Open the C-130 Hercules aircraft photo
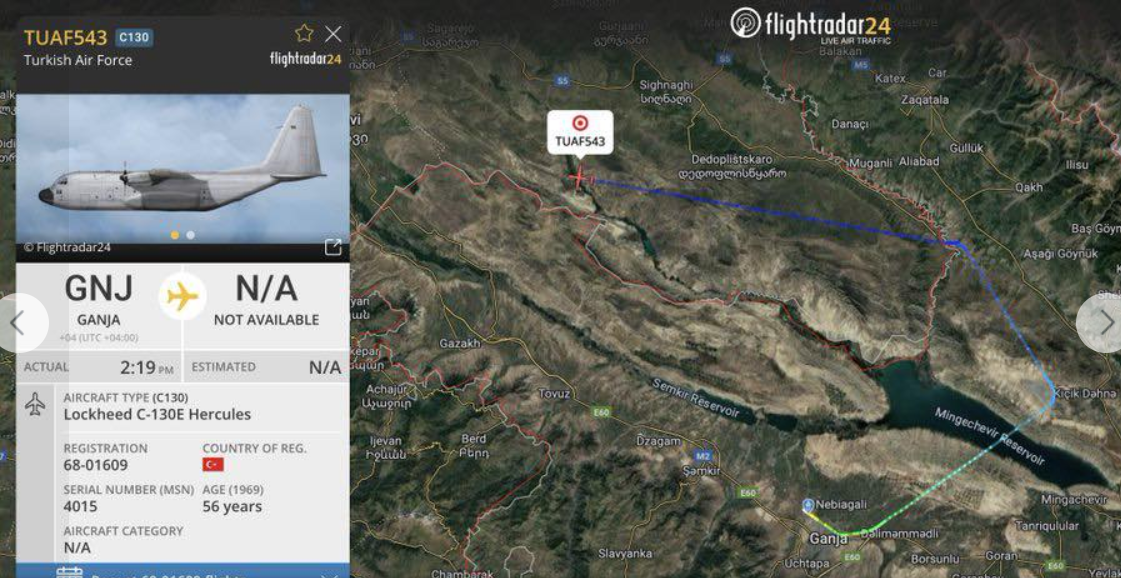Viewport: 1121px width, 578px height. (183, 169)
